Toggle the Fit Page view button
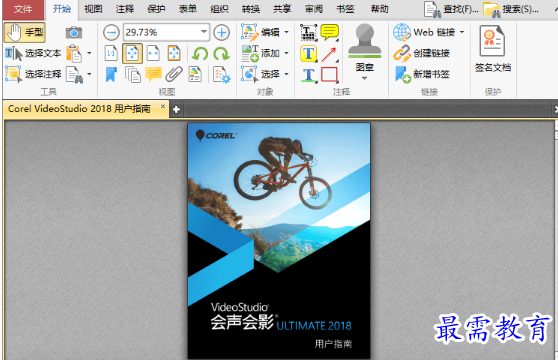The image size is (558, 360). pos(132,54)
